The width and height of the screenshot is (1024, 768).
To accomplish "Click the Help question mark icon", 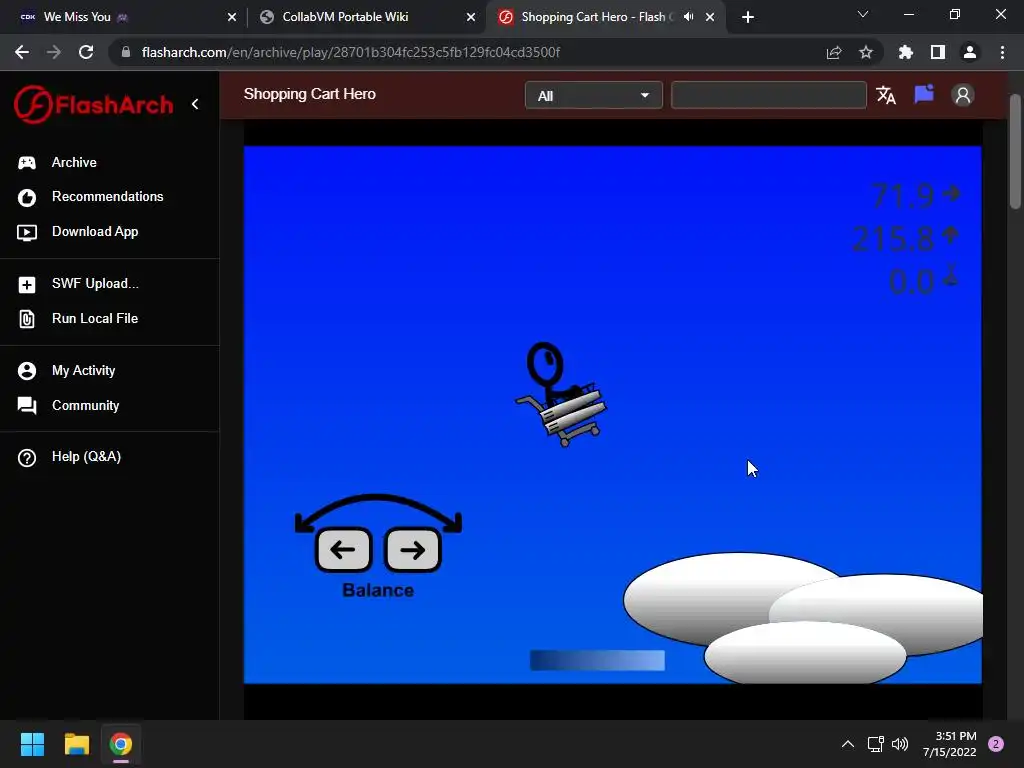I will [27, 458].
